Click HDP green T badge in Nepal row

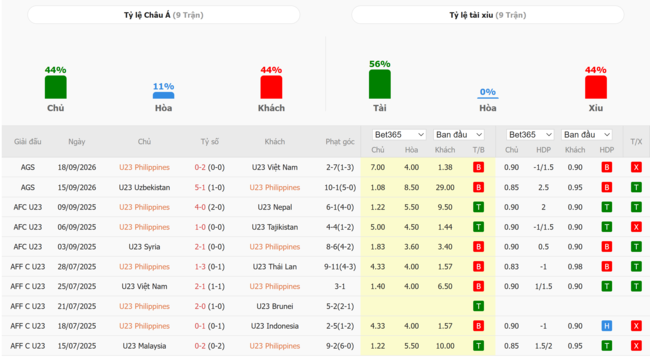pyautogui.click(x=606, y=207)
